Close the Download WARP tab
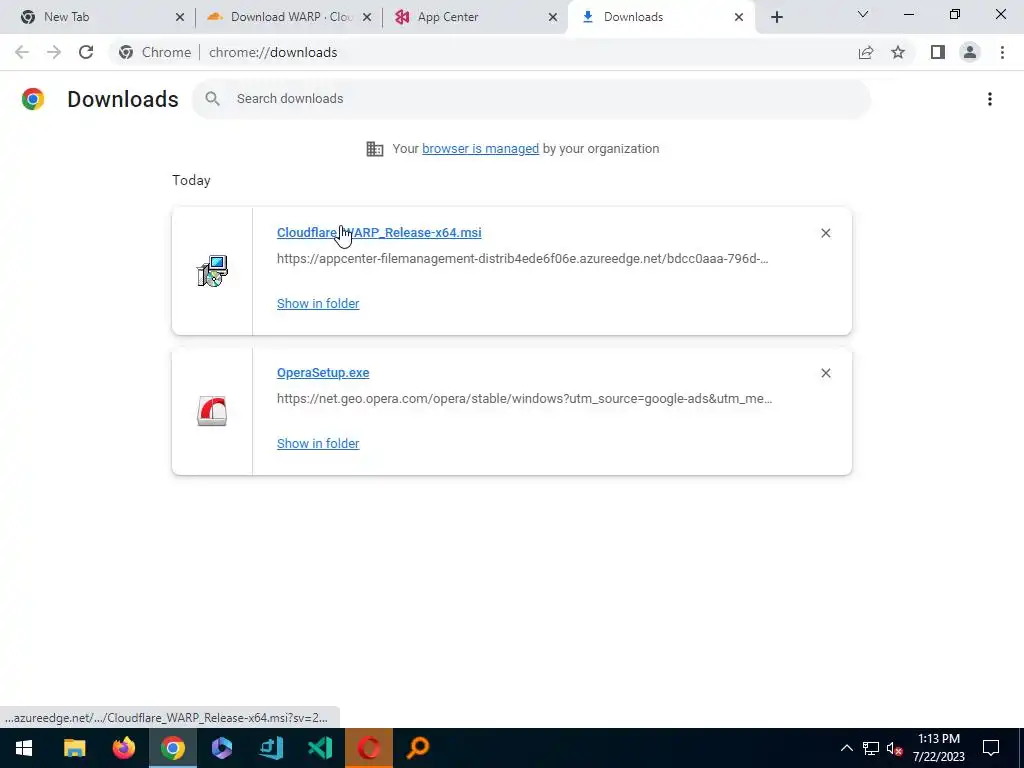This screenshot has width=1024, height=768. 367,17
